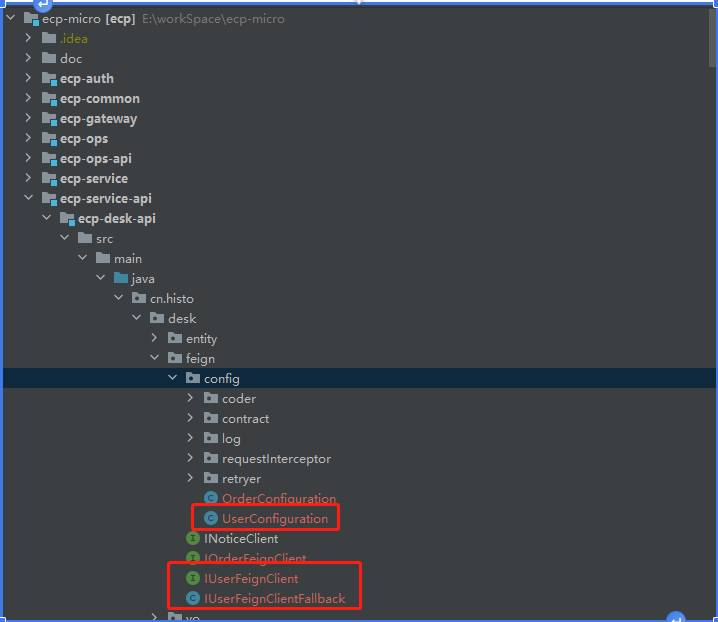
Task: Click the desk package icon
Action: pos(157,318)
